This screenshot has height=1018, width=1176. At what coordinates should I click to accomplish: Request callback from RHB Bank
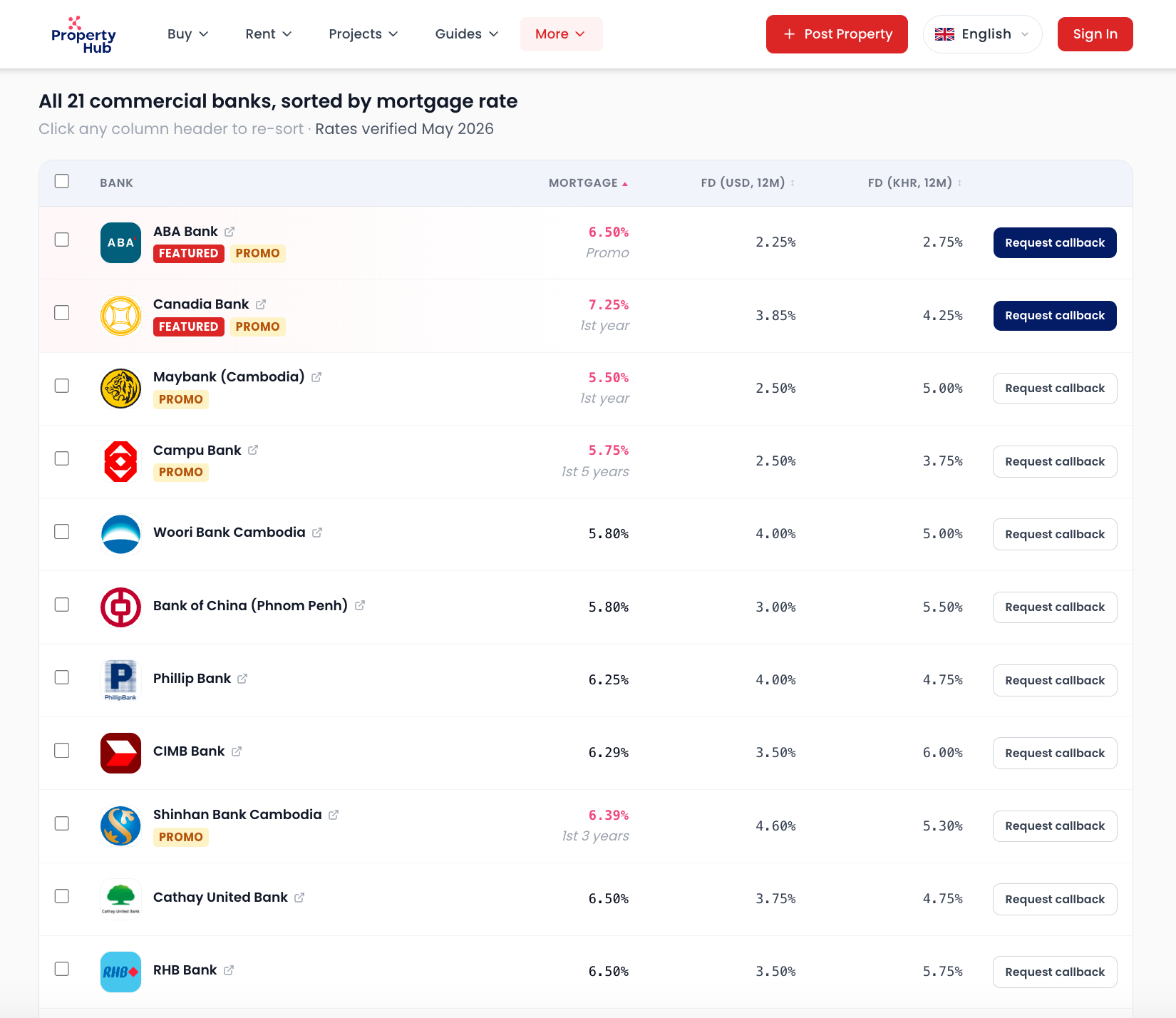(x=1055, y=972)
